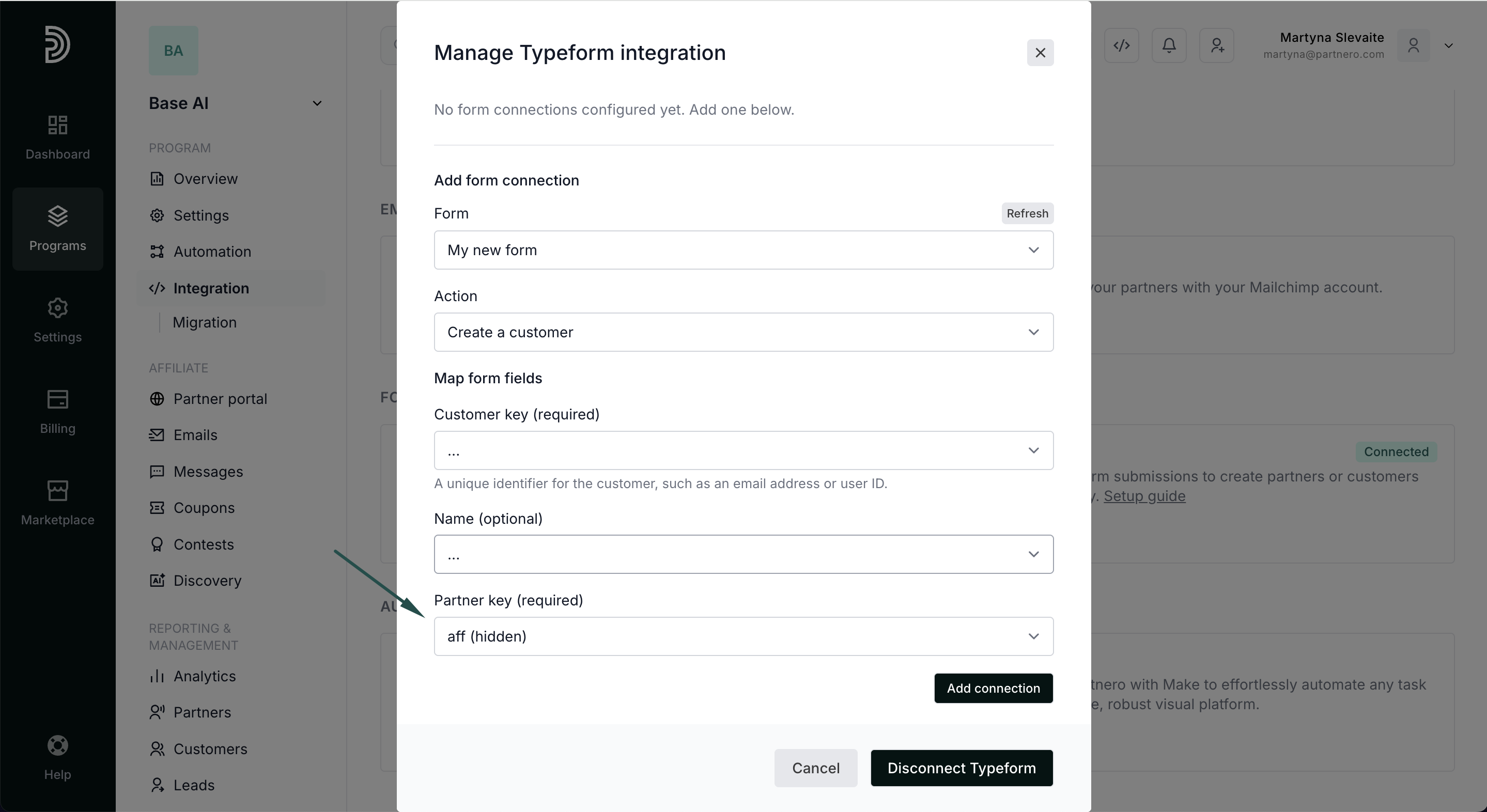This screenshot has height=812, width=1487.
Task: Open the Action dropdown Create a customer
Action: pos(743,333)
